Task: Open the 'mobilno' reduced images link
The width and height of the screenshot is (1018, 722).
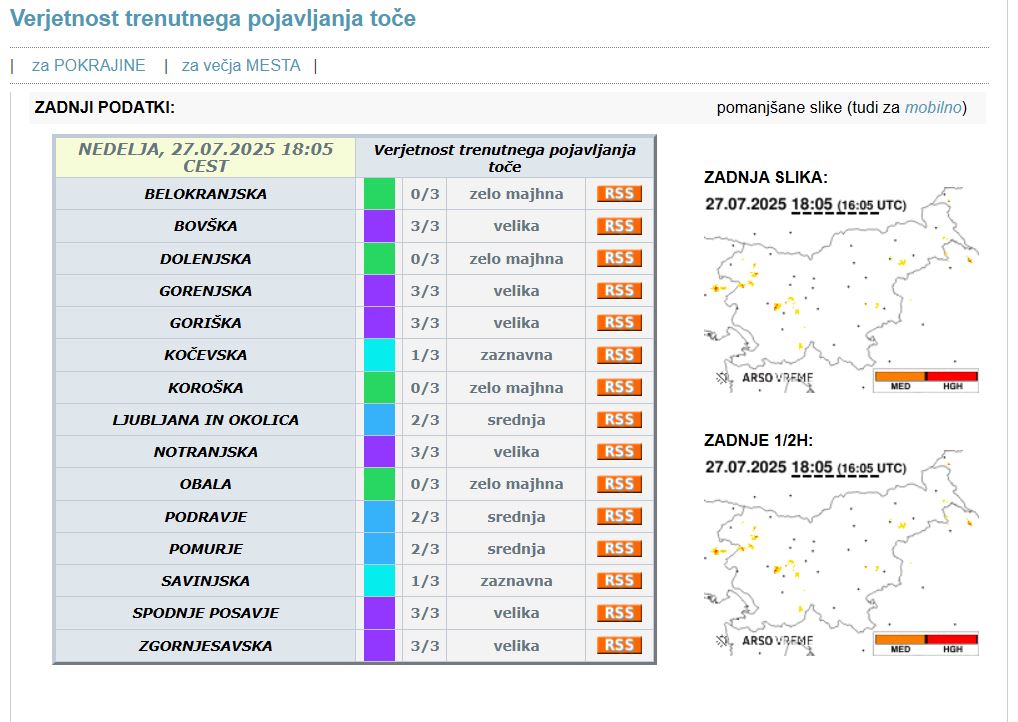Action: pyautogui.click(x=933, y=108)
